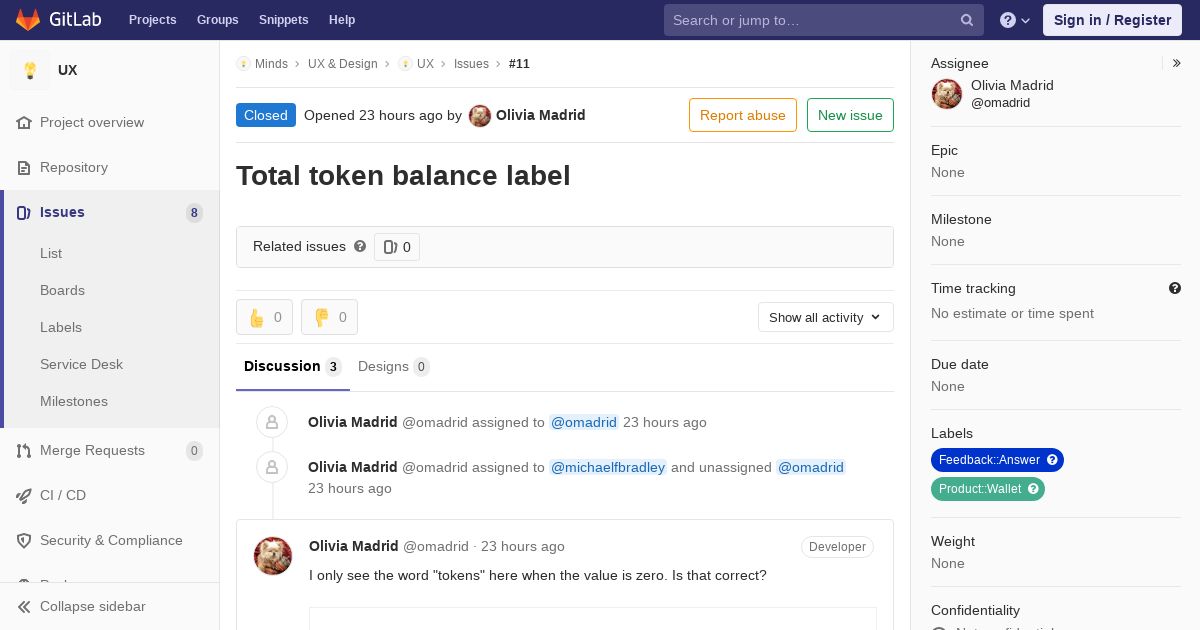Image resolution: width=1200 pixels, height=630 pixels.
Task: Open the UX & Design breadcrumb link
Action: pos(343,64)
